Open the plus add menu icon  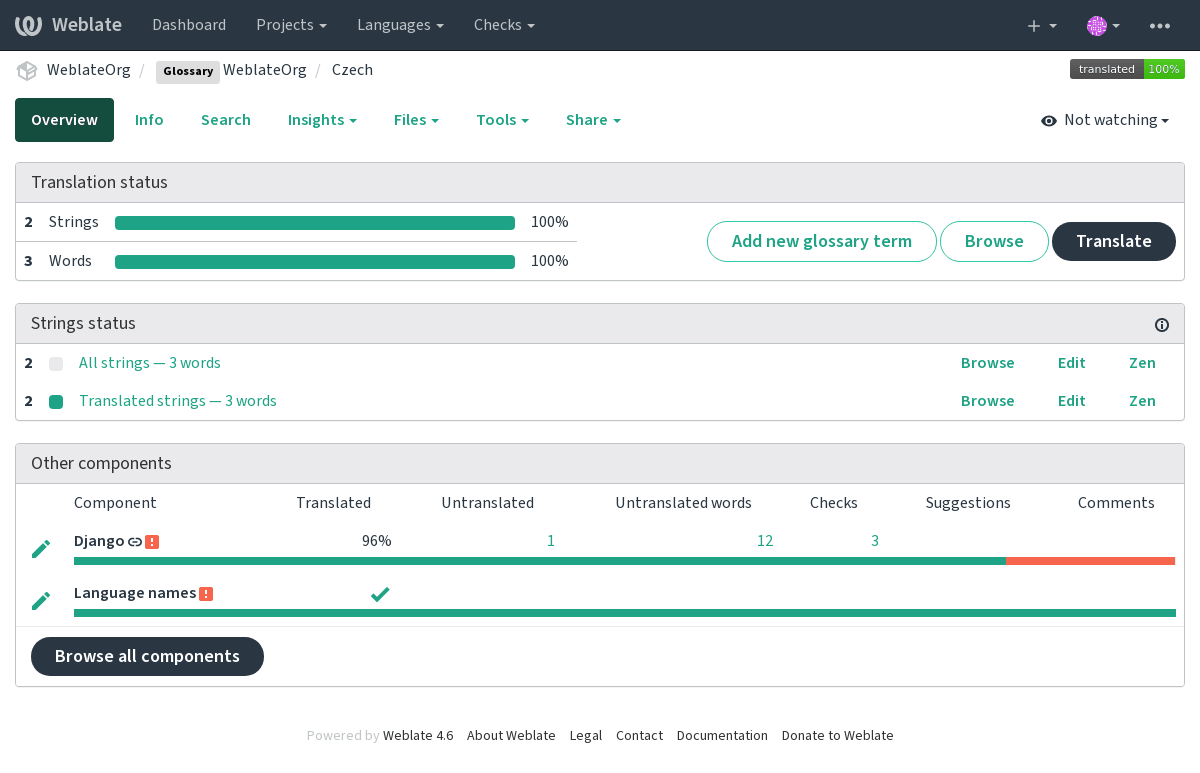1042,25
